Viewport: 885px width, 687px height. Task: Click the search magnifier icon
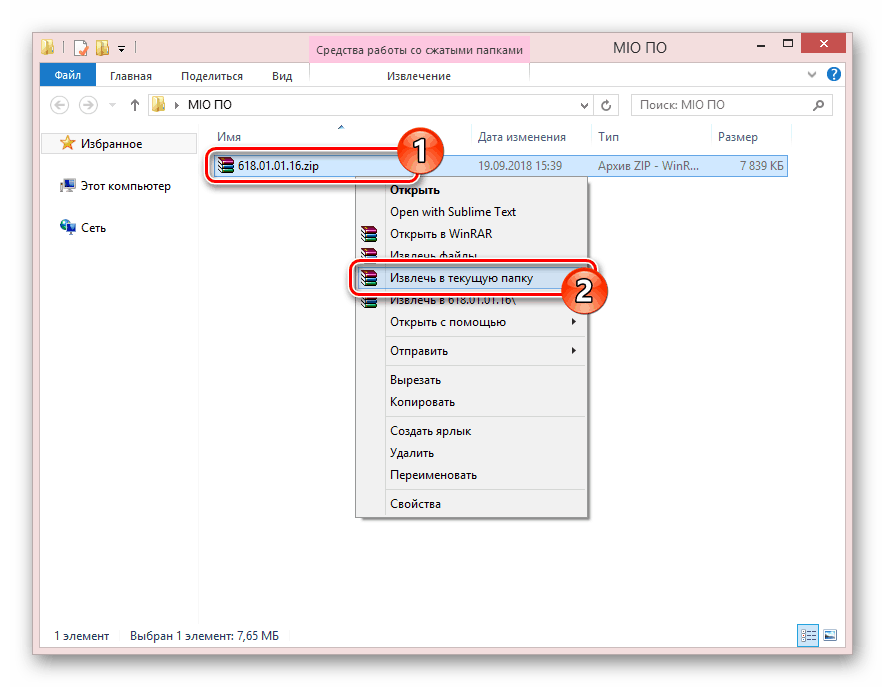(818, 105)
